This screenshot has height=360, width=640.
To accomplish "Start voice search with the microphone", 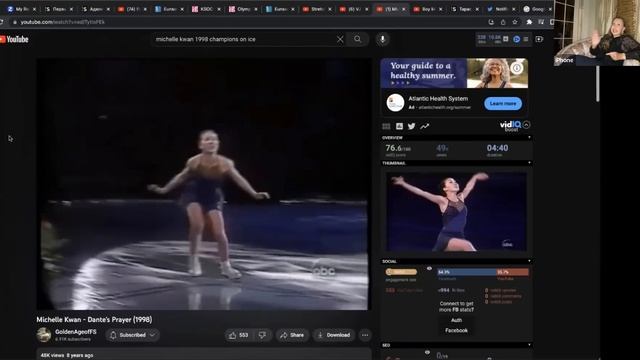I will [x=382, y=39].
